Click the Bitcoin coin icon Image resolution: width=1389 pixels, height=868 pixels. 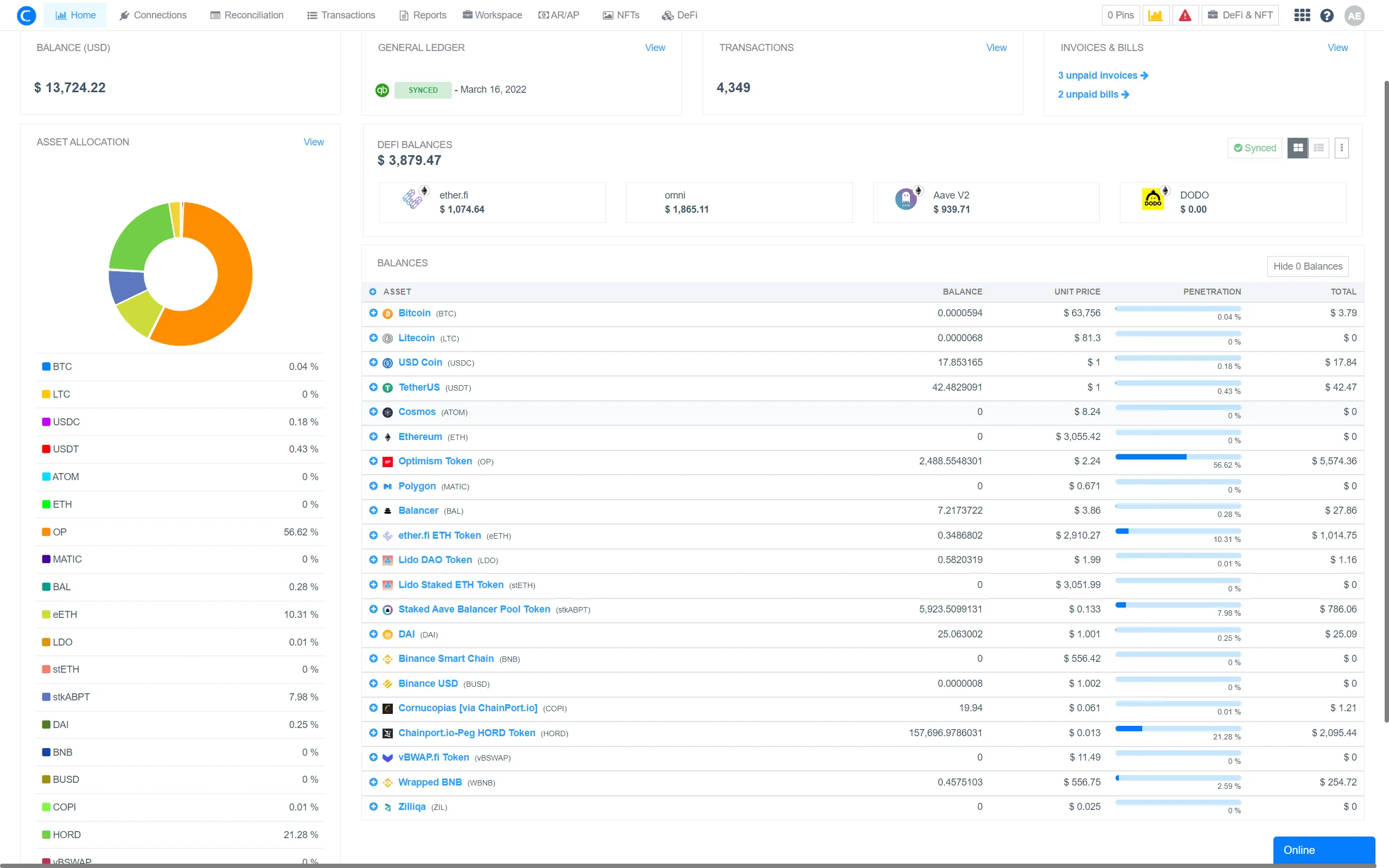(x=387, y=314)
